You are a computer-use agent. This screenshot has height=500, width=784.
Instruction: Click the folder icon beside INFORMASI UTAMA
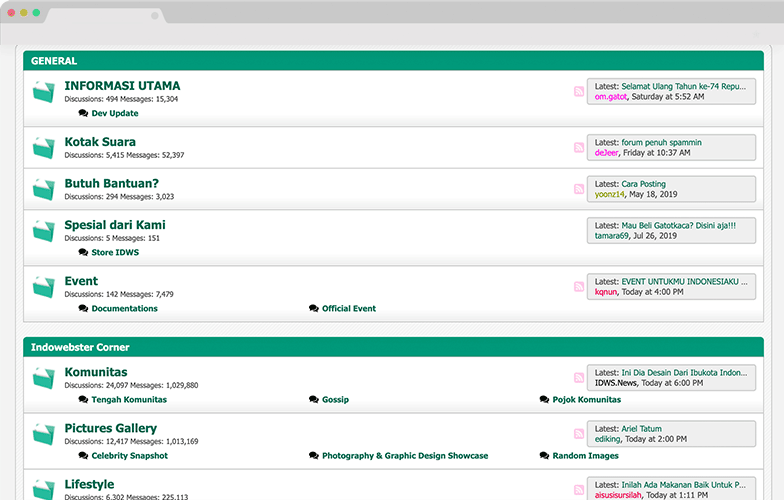tap(43, 92)
